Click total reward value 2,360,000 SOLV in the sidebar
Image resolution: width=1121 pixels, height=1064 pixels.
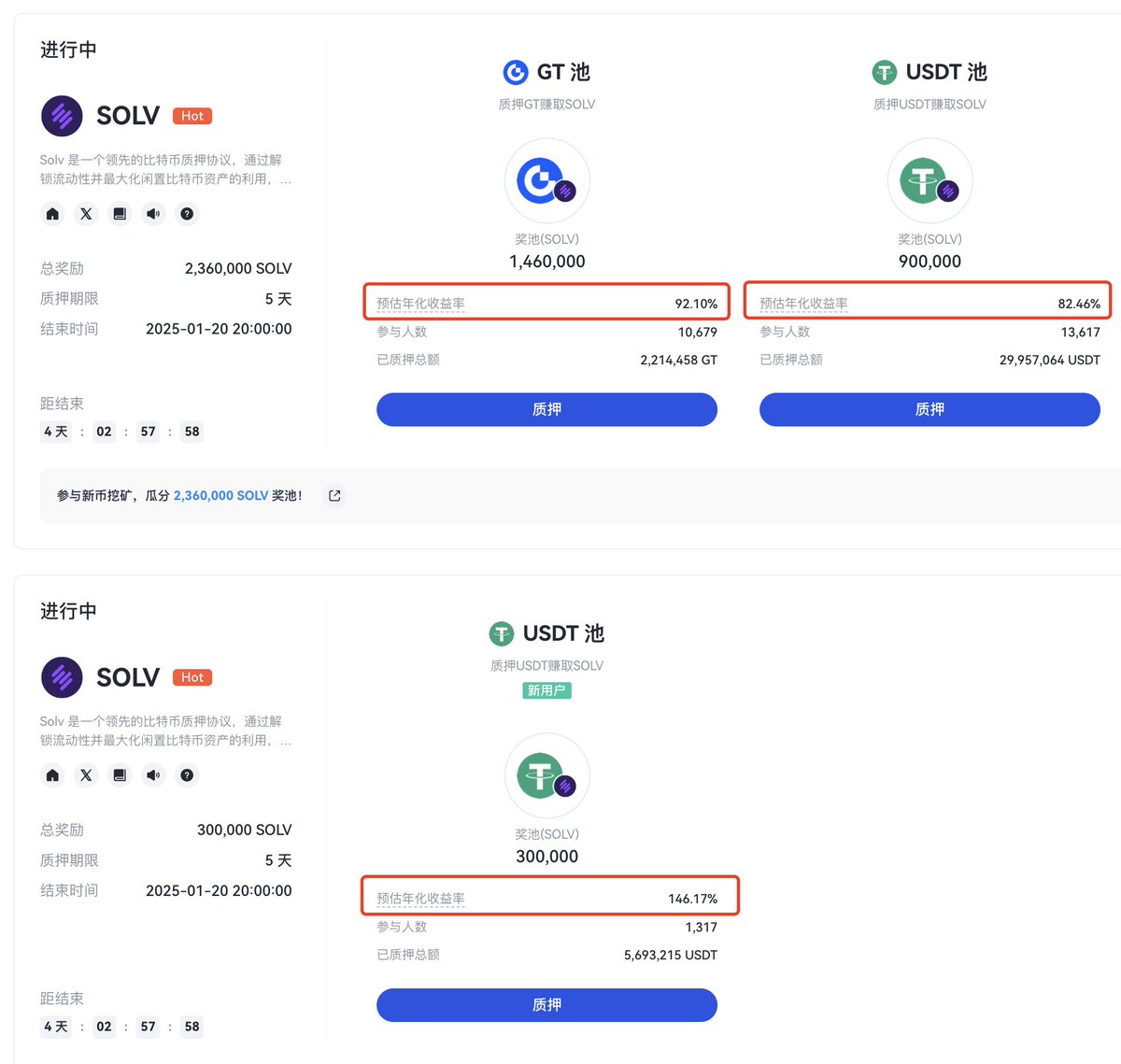(238, 268)
